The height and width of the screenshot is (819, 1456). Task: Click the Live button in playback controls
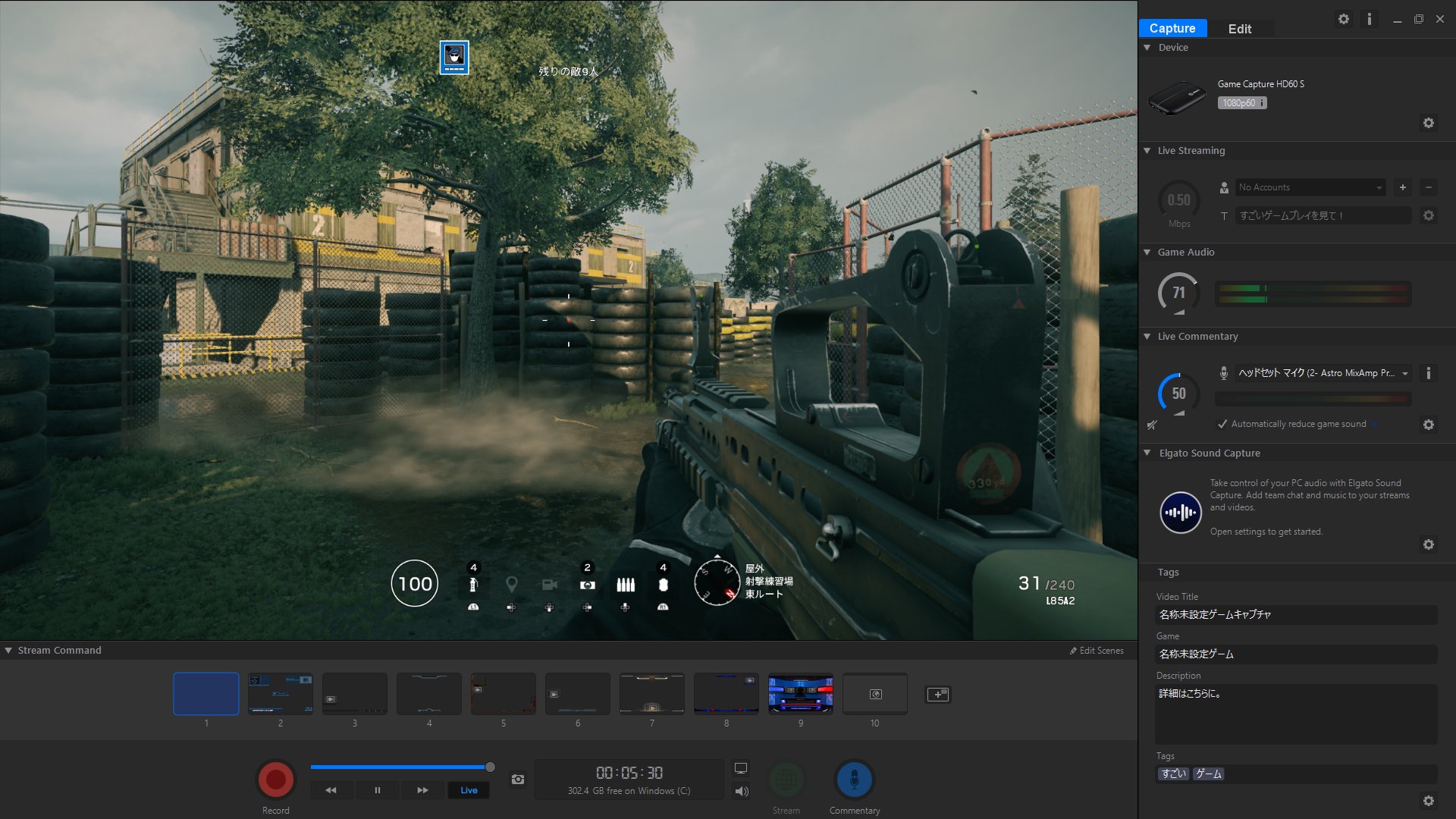[x=469, y=790]
